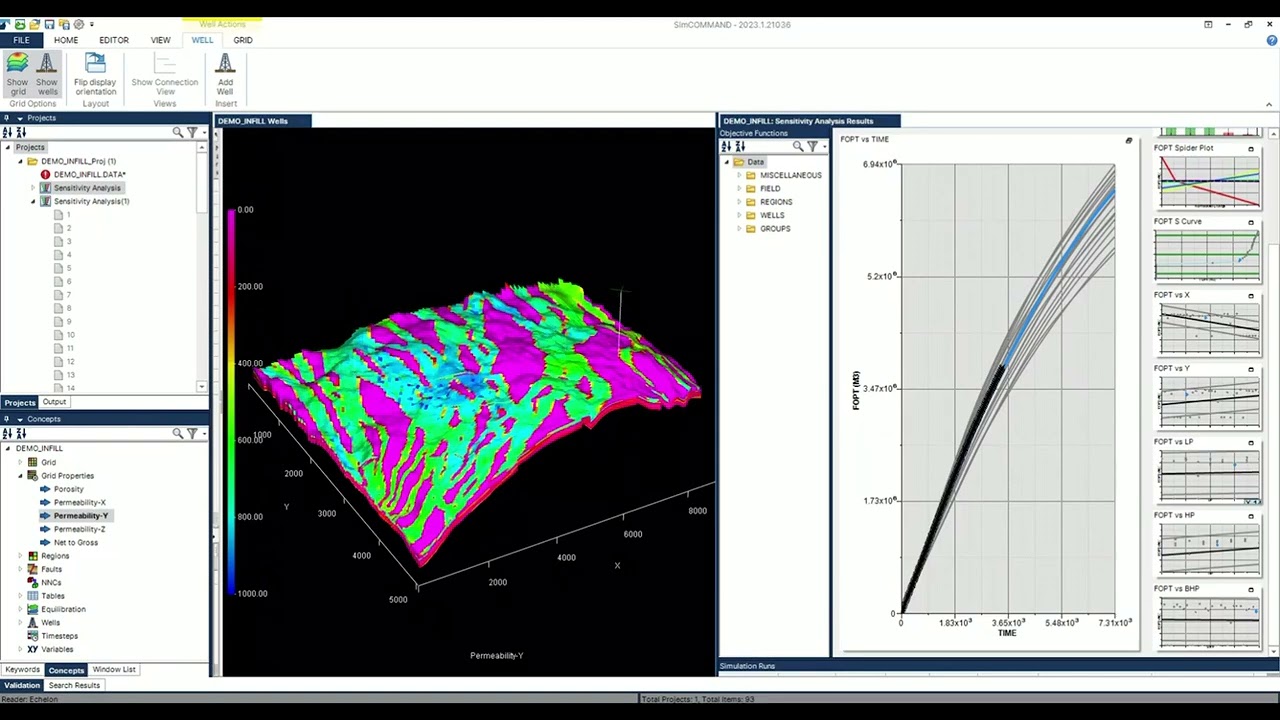The width and height of the screenshot is (1280, 720).
Task: Open the Search Results tab
Action: [74, 685]
